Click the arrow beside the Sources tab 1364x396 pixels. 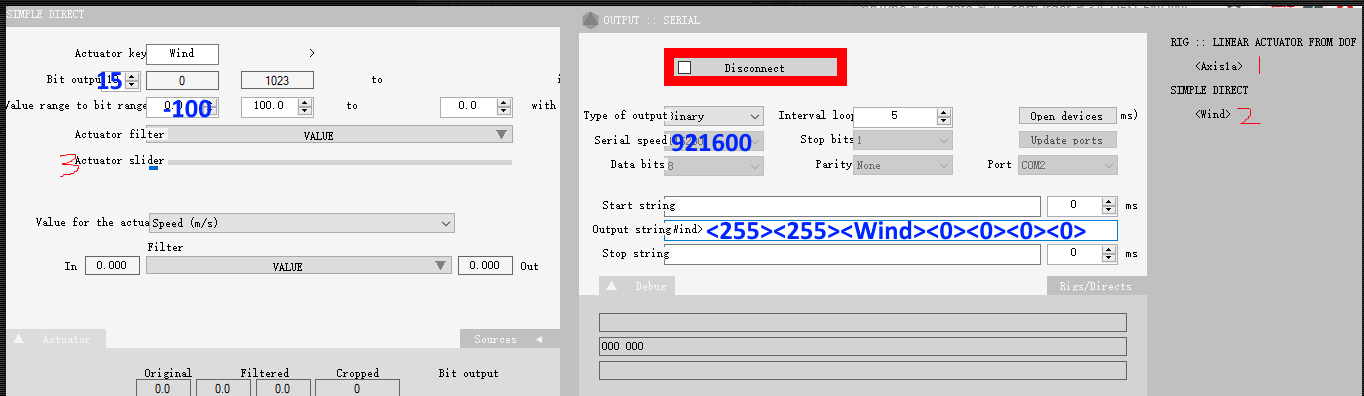(x=539, y=339)
